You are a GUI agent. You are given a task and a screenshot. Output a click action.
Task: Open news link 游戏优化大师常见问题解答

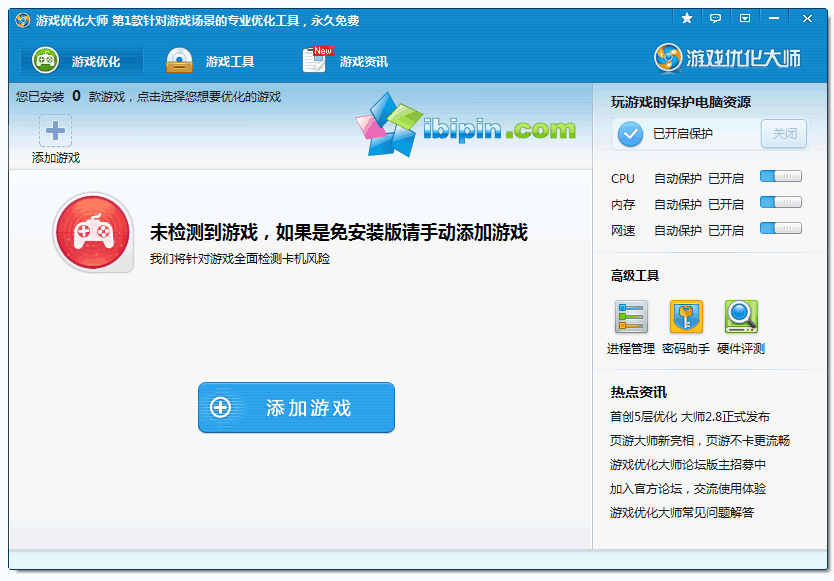point(682,512)
